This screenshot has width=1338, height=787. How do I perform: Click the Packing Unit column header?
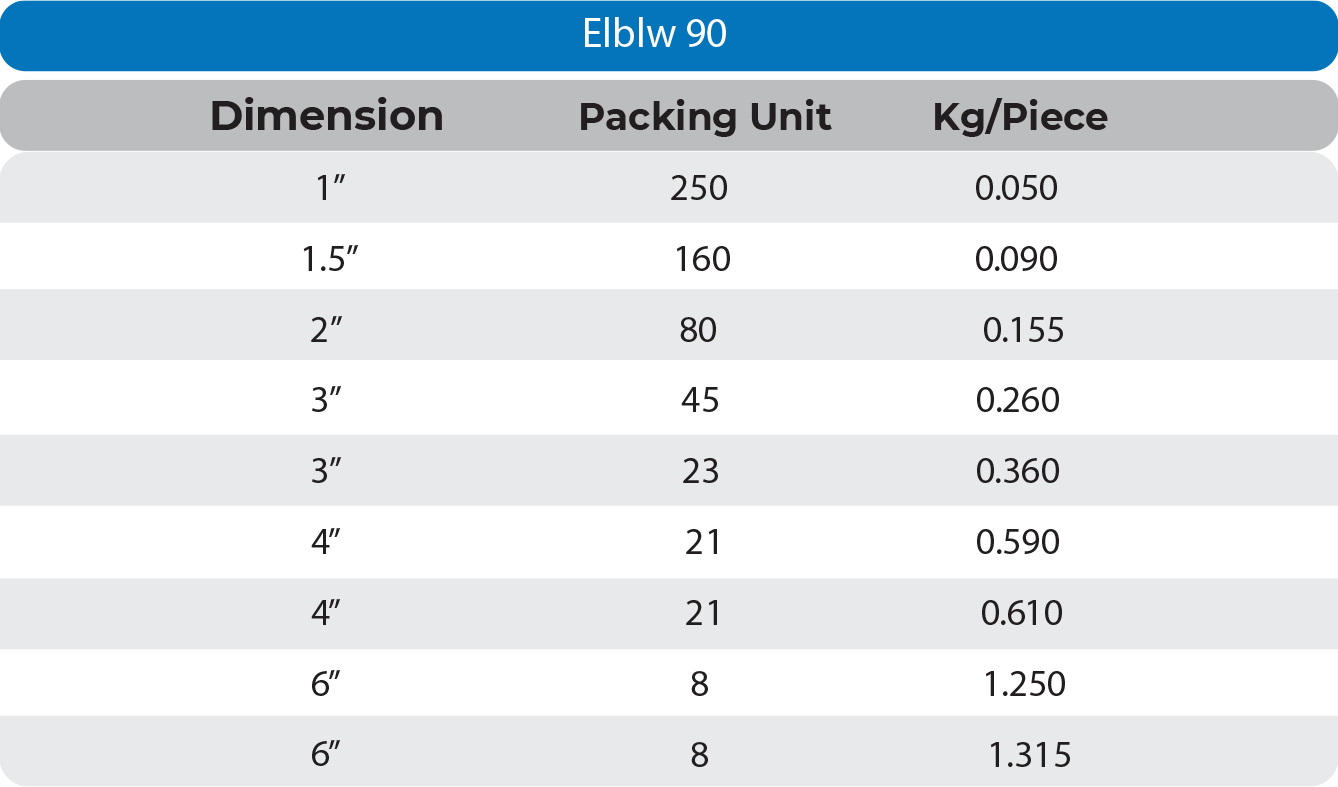(x=705, y=117)
